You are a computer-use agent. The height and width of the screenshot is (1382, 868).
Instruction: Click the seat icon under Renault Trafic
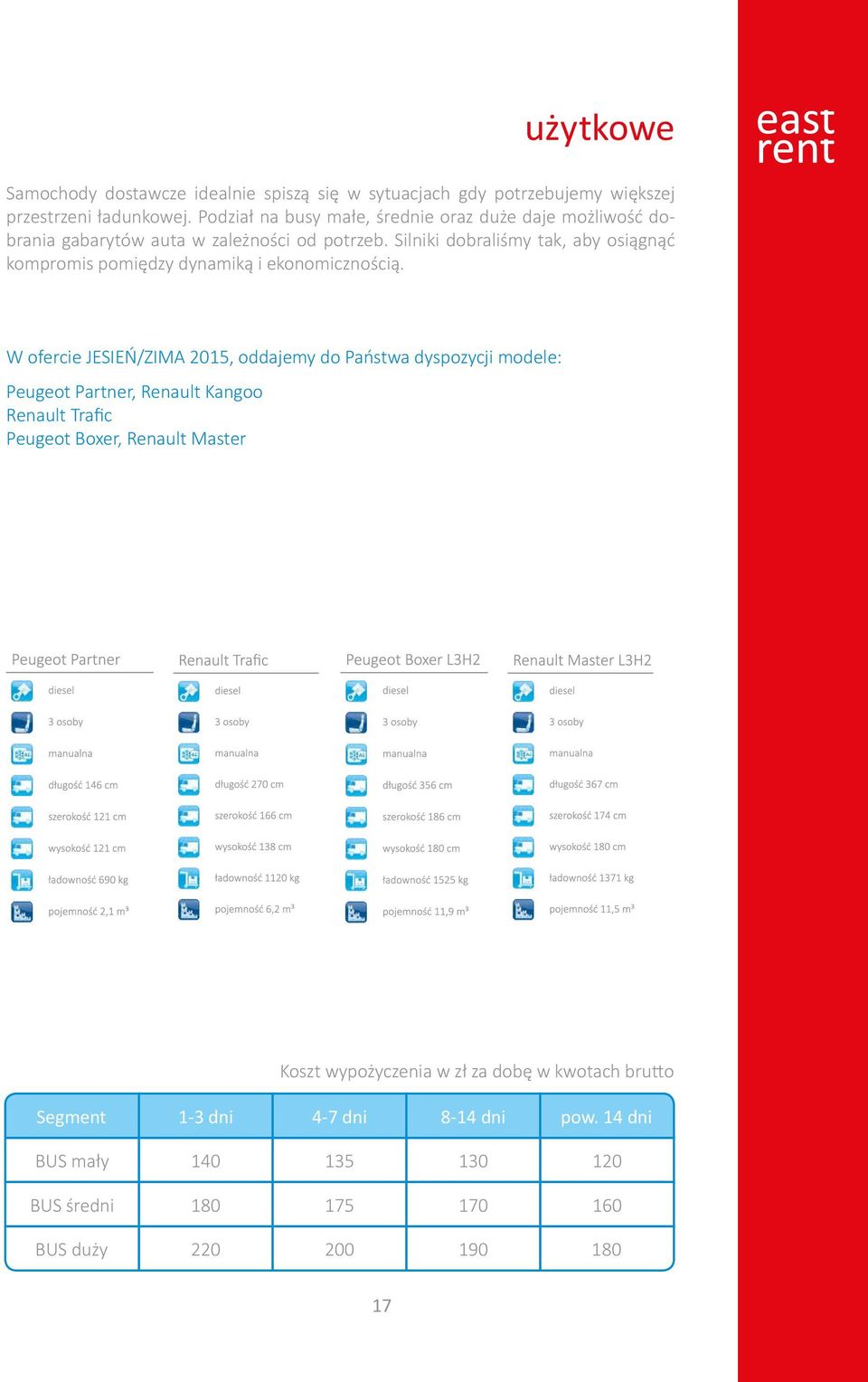point(189,723)
